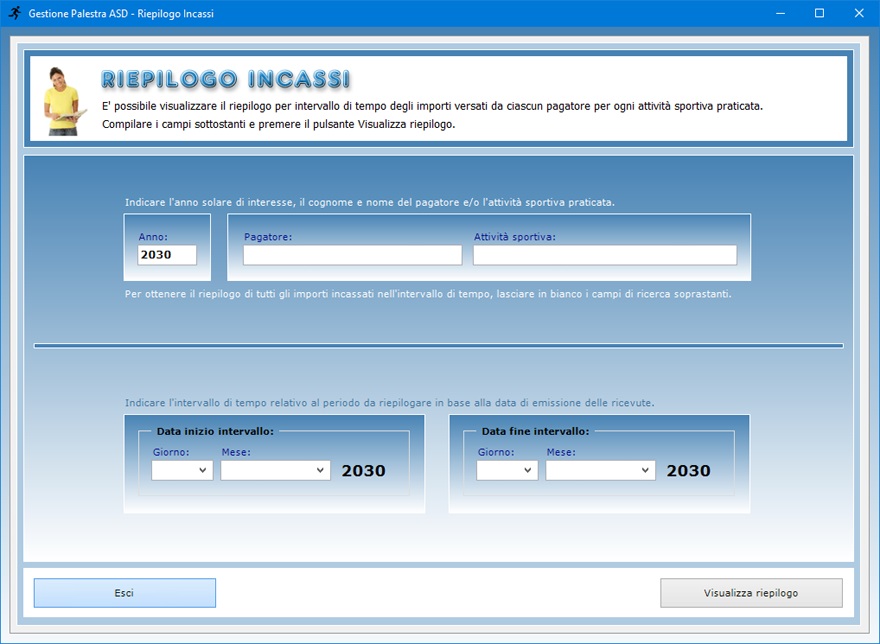Open Mese dropdown under Data inizio intervallo

point(275,471)
